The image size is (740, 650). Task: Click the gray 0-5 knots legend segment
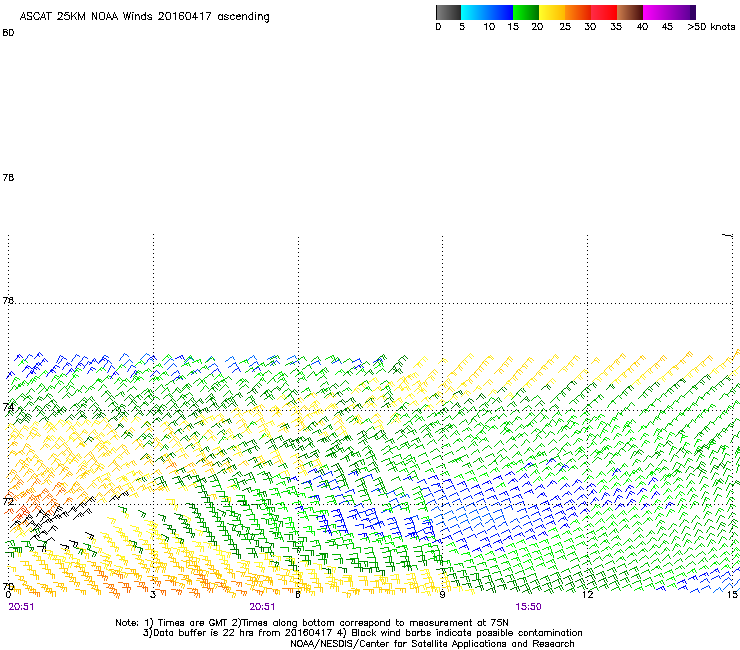448,12
